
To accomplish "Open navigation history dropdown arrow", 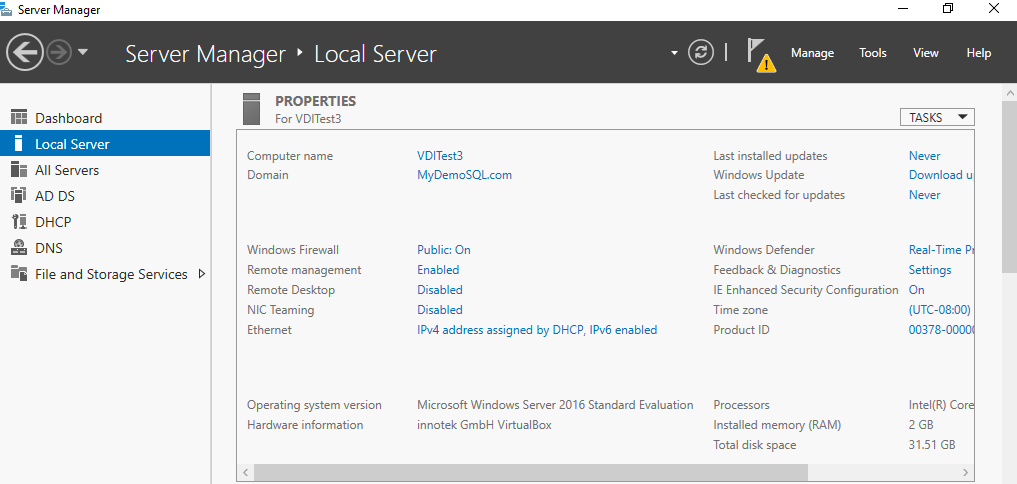I will click(83, 52).
